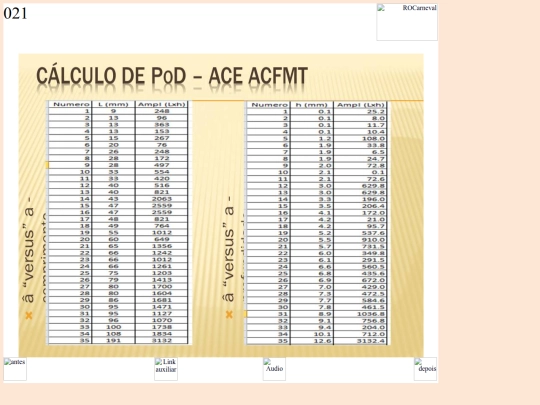This screenshot has height=405, width=540.
Task: Go to previous slide via 'antes' icon
Action: tap(15, 369)
